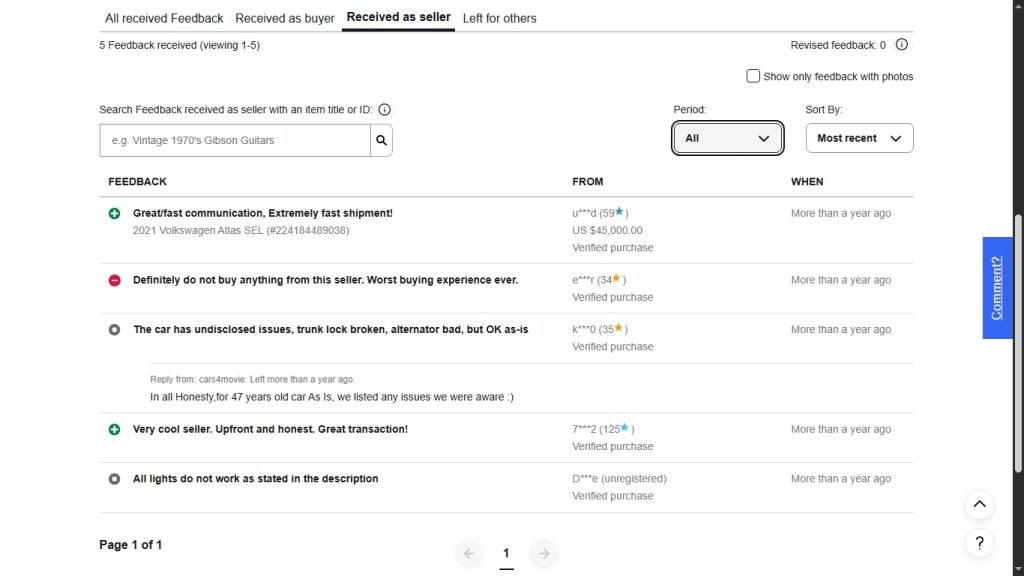Click info icon next to search label
Screen dimensions: 1024x576
tap(385, 110)
